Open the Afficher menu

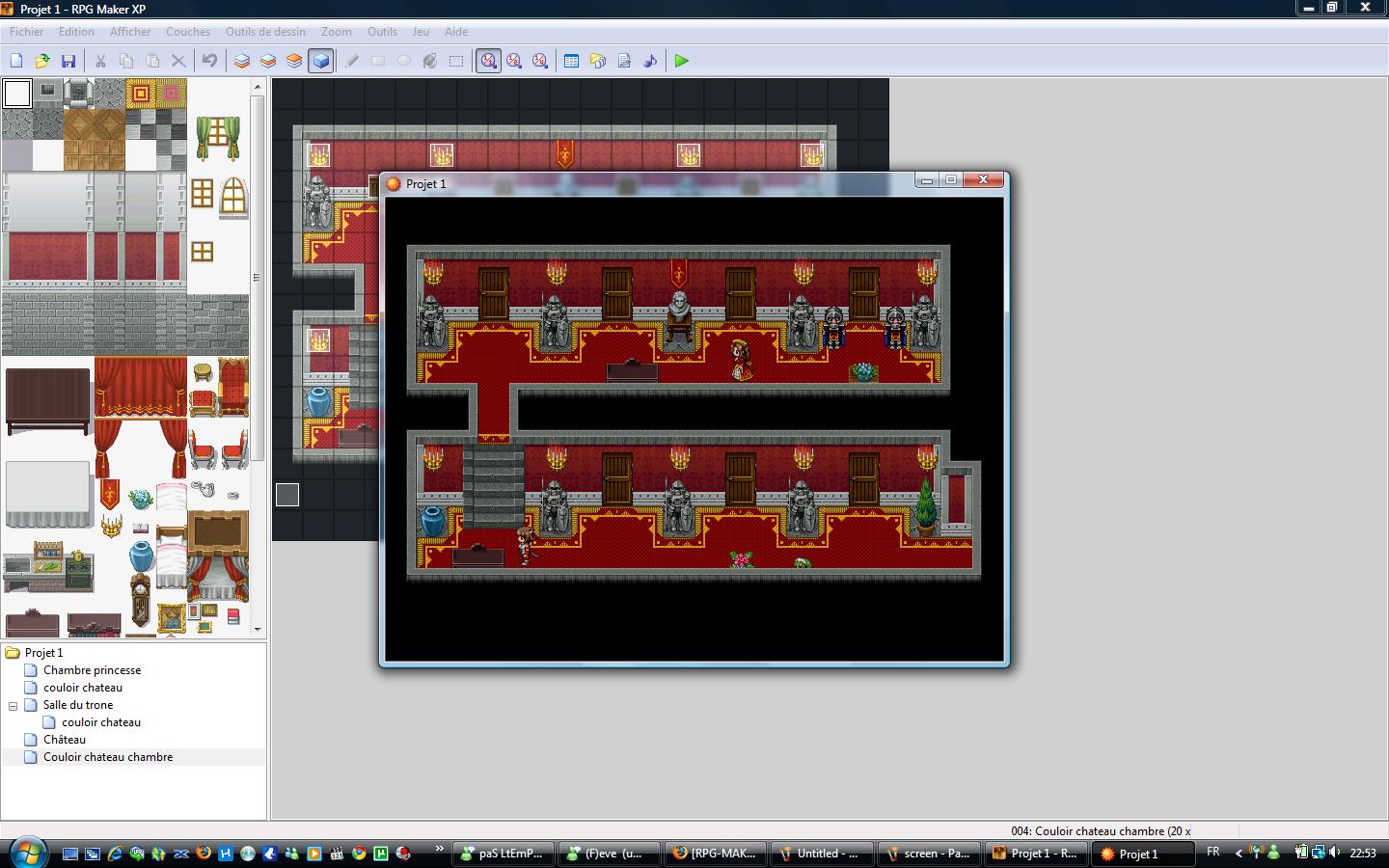(130, 31)
